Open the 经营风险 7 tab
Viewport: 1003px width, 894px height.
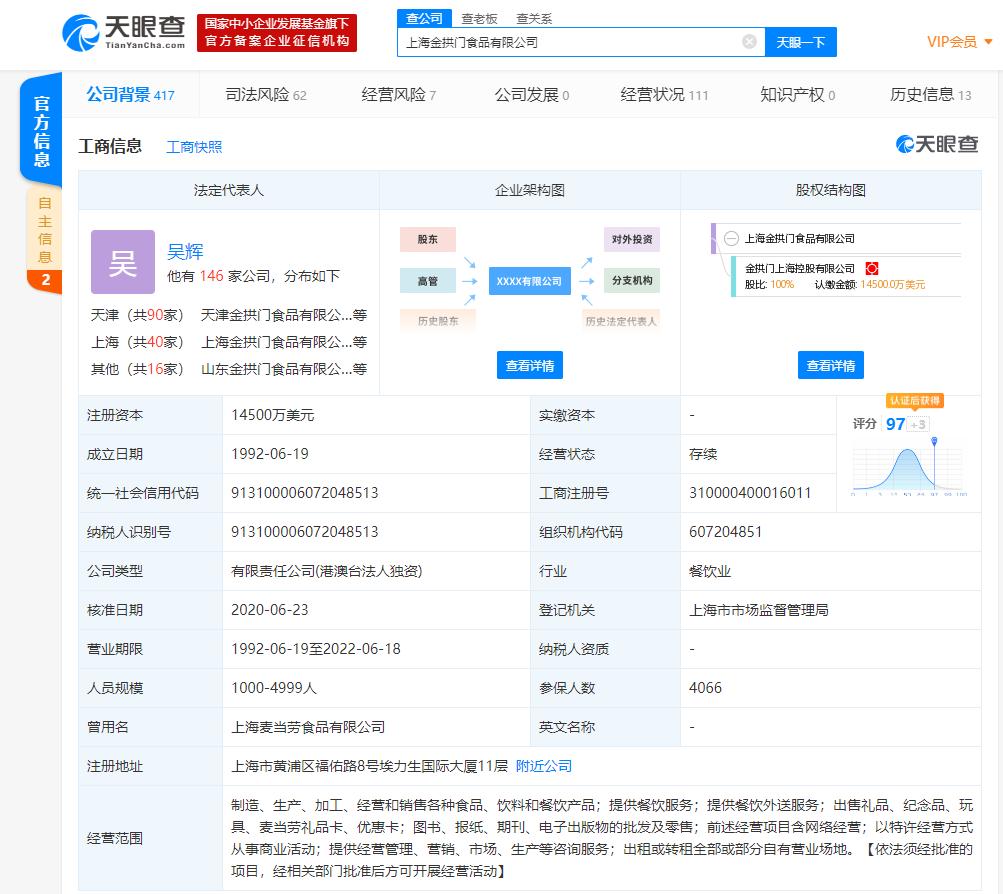pos(399,95)
